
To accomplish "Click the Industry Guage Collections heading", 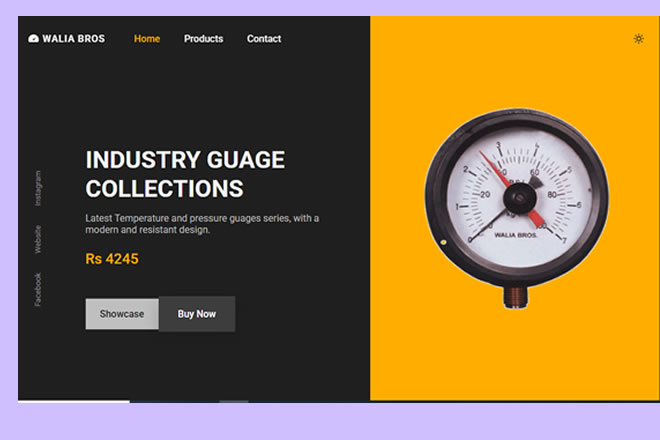I will 185,174.
